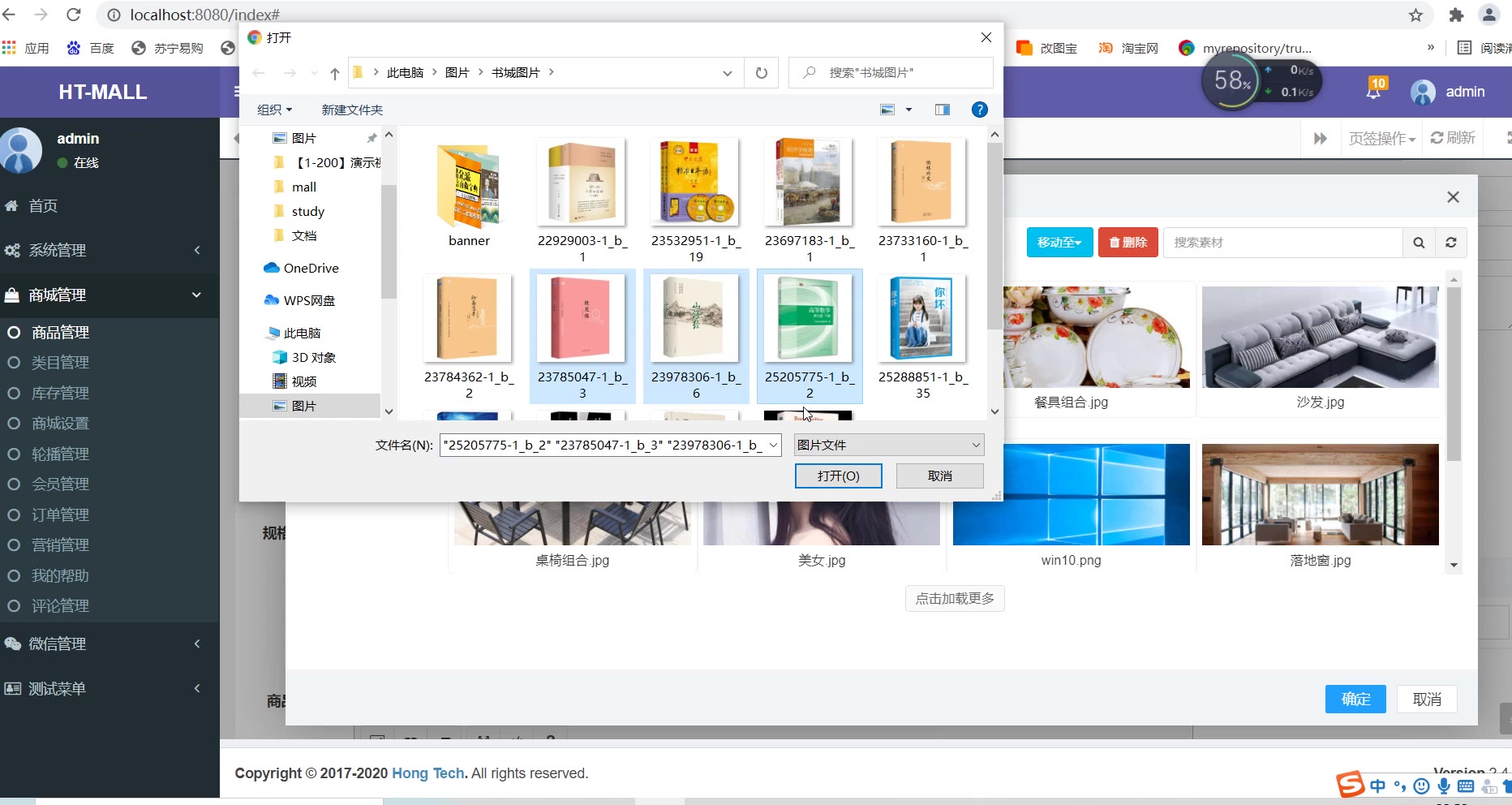Open the 页签操作 dropdown
The image size is (1512, 805).
click(1381, 139)
